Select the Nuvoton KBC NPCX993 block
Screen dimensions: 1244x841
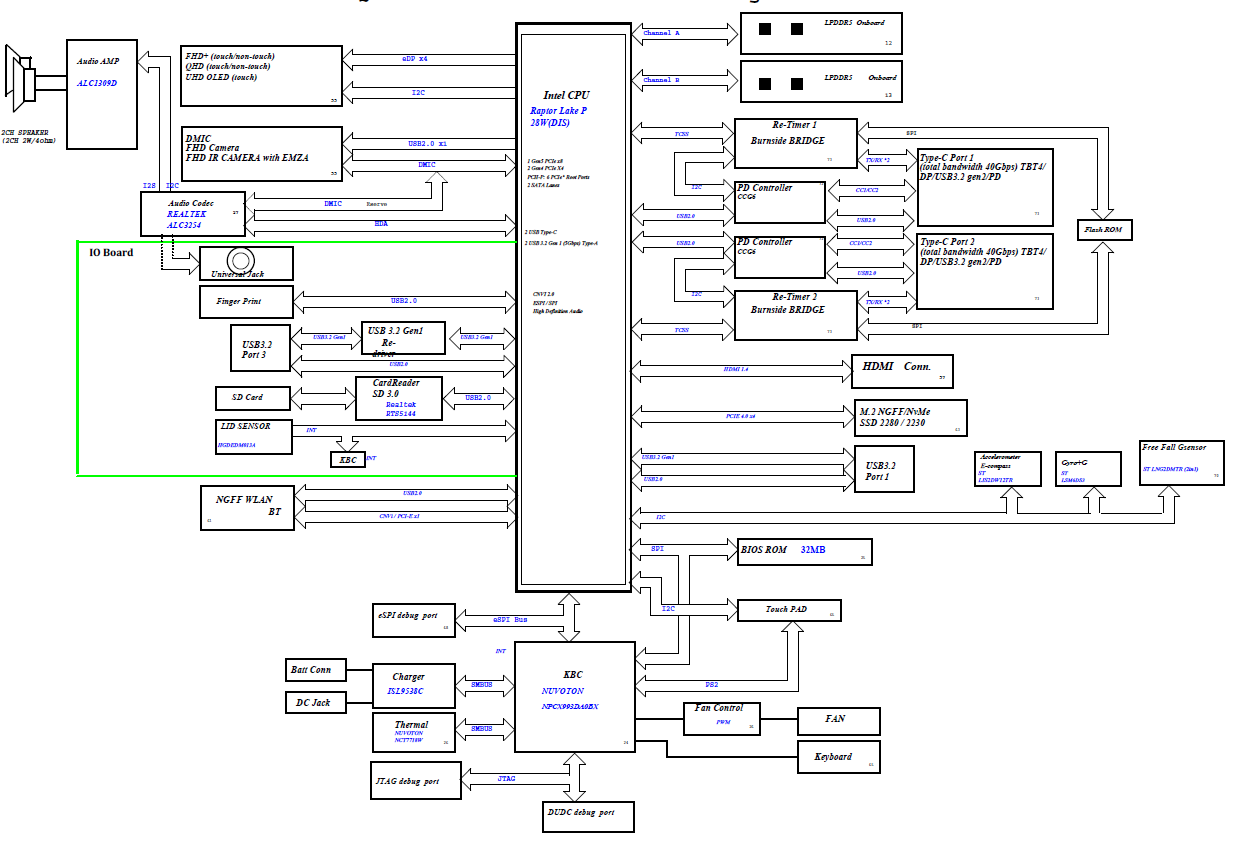pyautogui.click(x=574, y=696)
